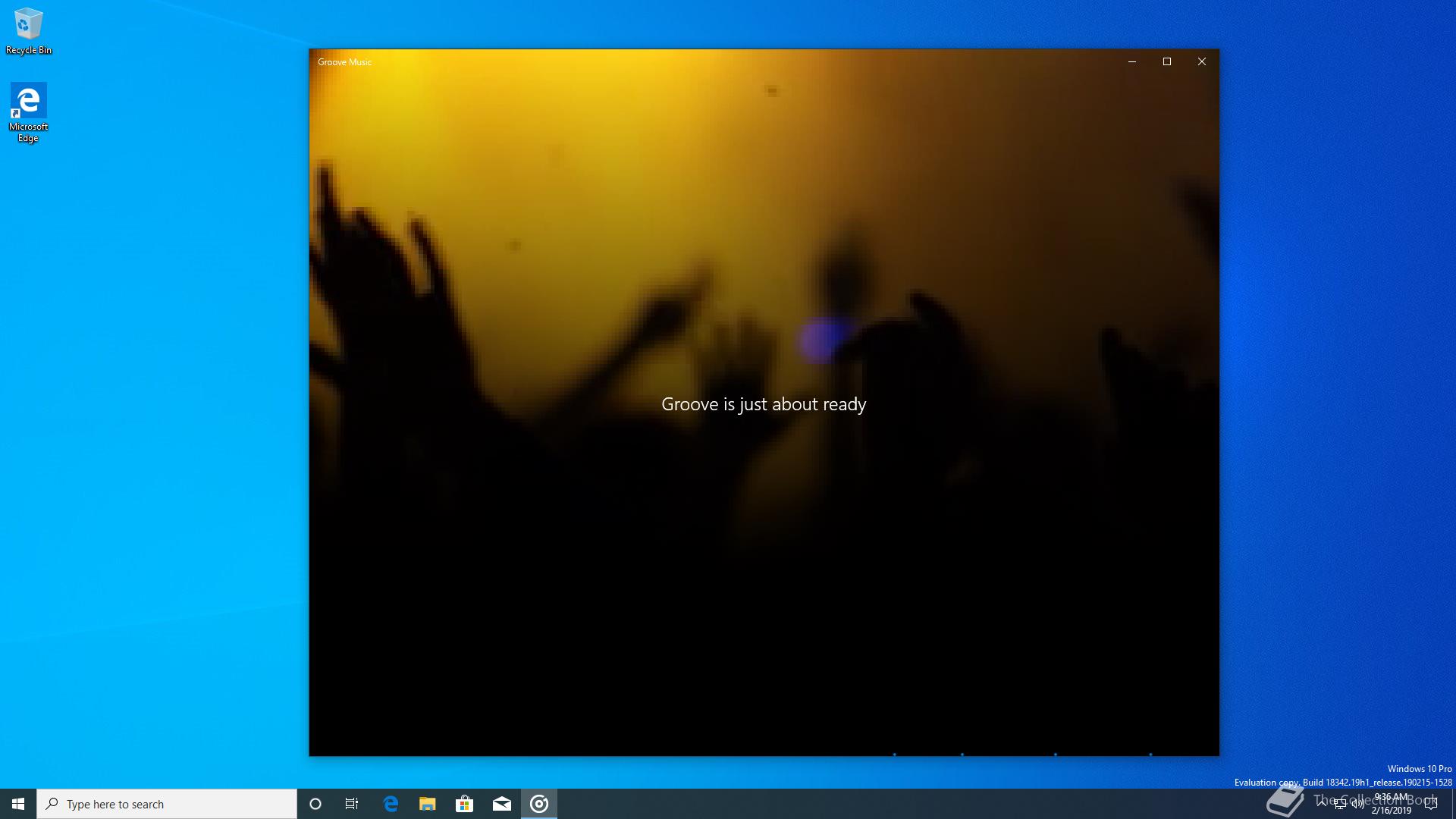Click the 'Groove is just about ready' text
1456x819 pixels.
[x=764, y=404]
